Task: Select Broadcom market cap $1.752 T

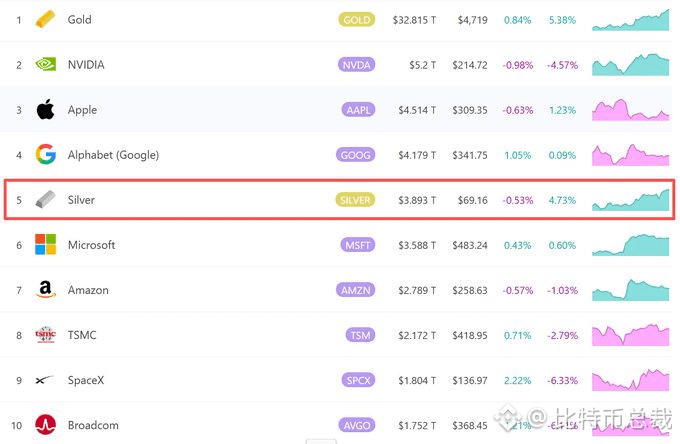Action: [x=417, y=426]
